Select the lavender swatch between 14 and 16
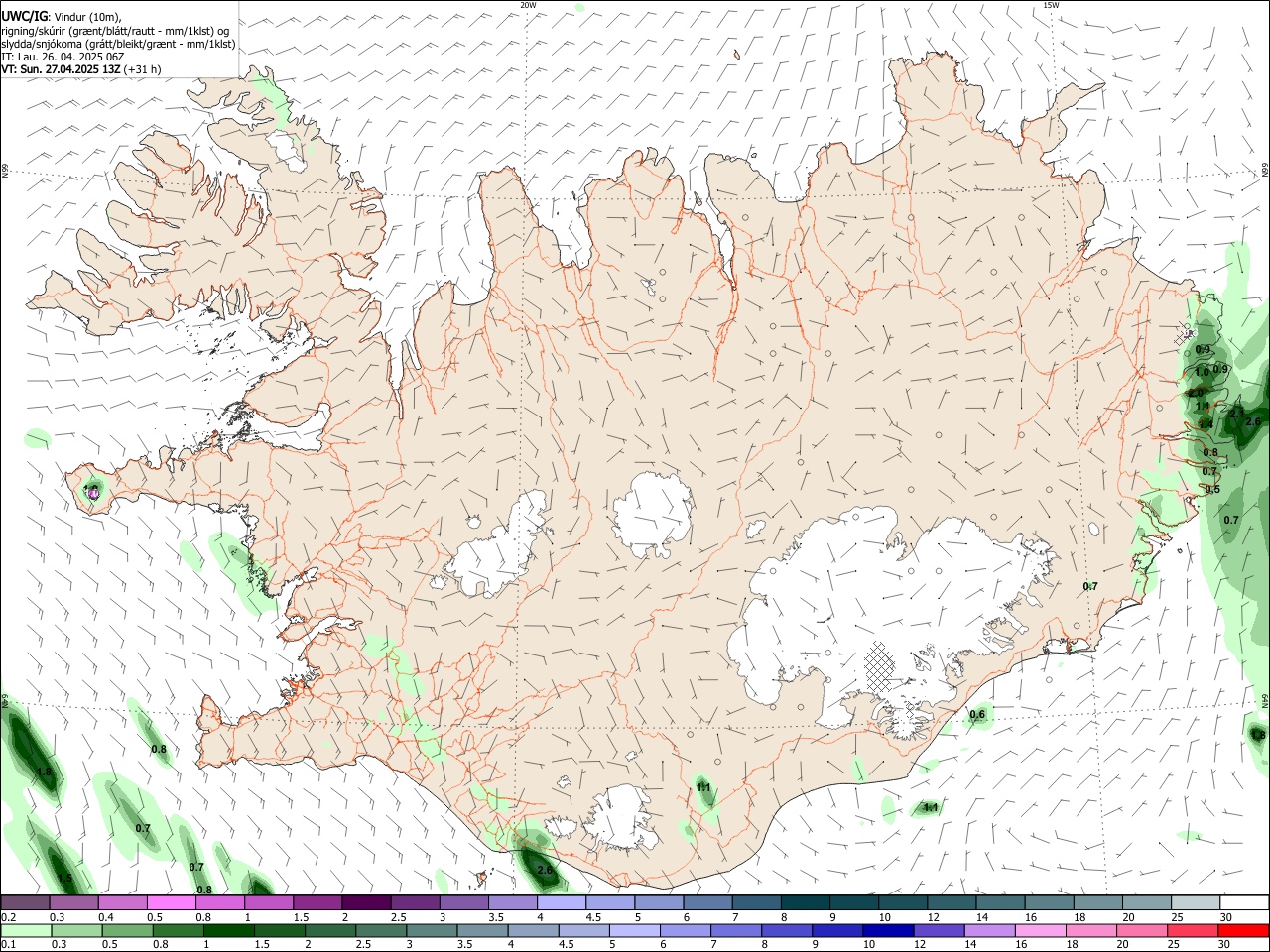The image size is (1270, 952). click(988, 930)
